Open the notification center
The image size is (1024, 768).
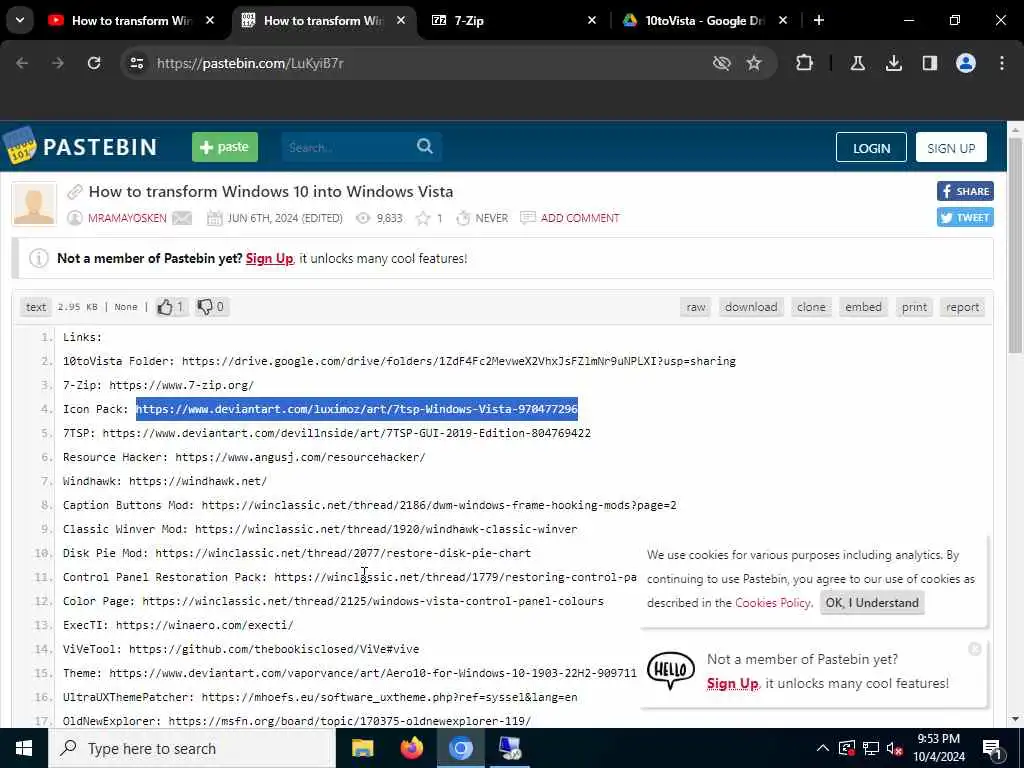[x=993, y=748]
